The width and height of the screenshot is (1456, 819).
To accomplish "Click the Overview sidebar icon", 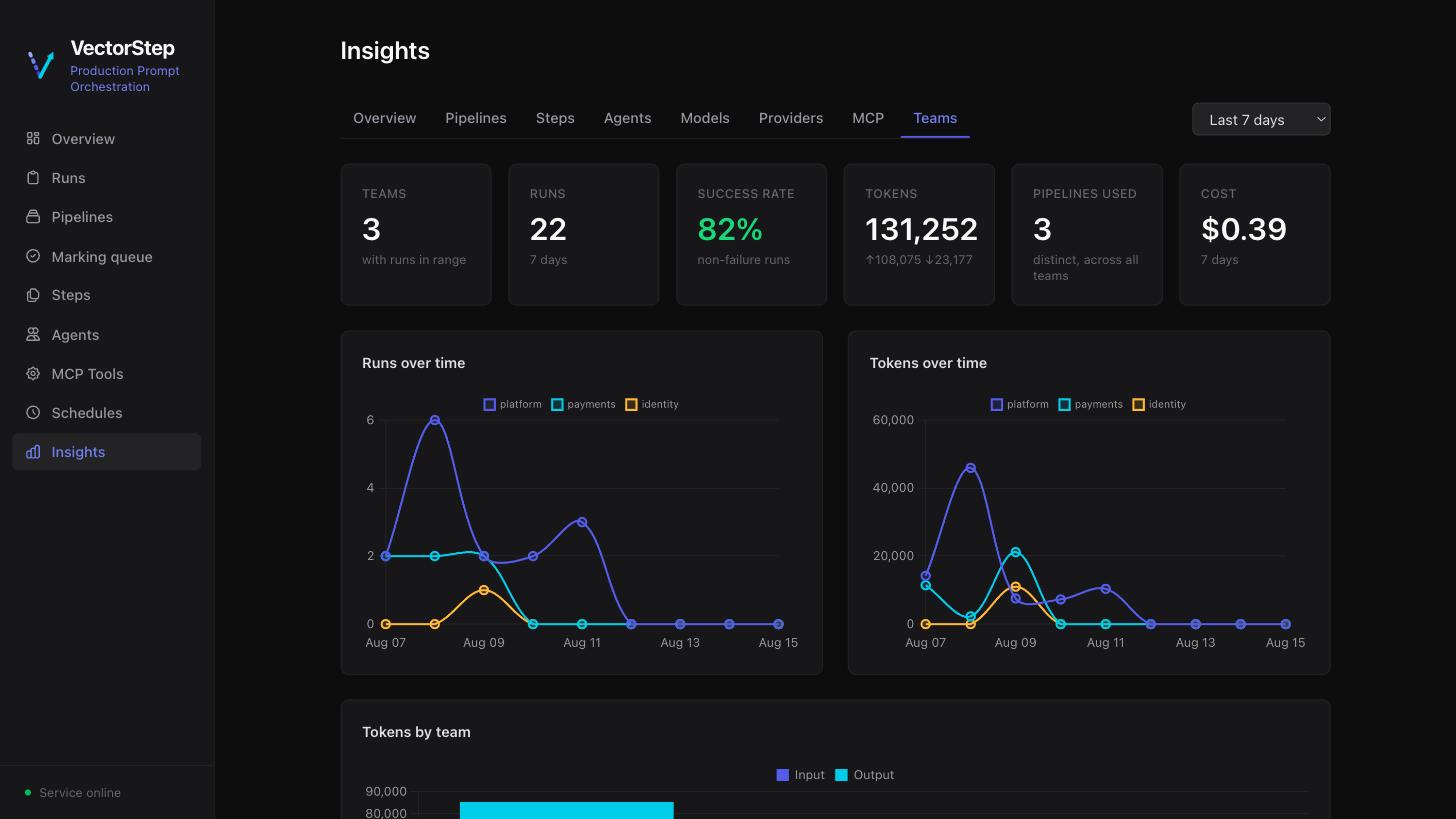I will [x=33, y=138].
